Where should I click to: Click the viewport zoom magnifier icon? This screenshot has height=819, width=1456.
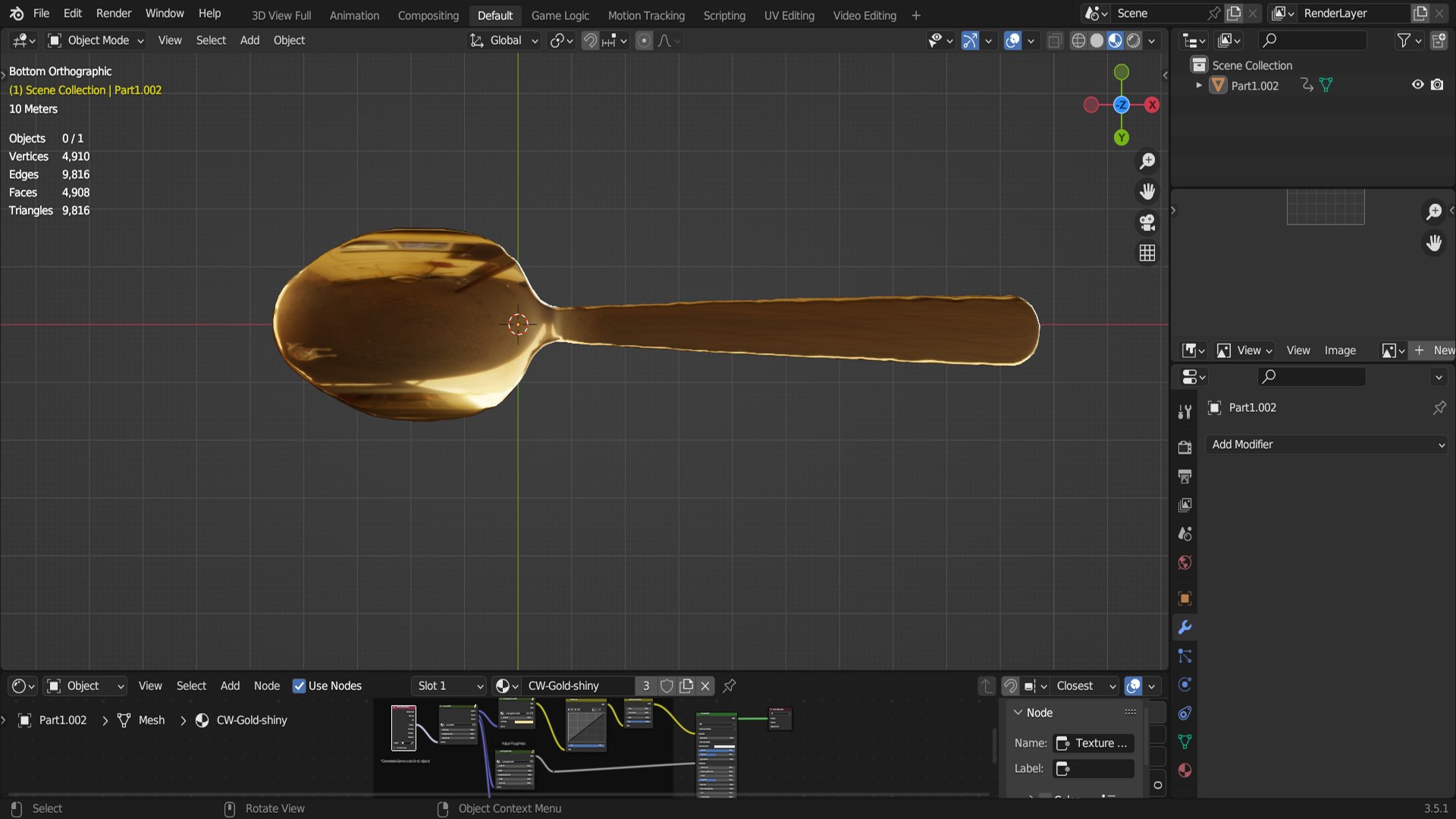1147,161
